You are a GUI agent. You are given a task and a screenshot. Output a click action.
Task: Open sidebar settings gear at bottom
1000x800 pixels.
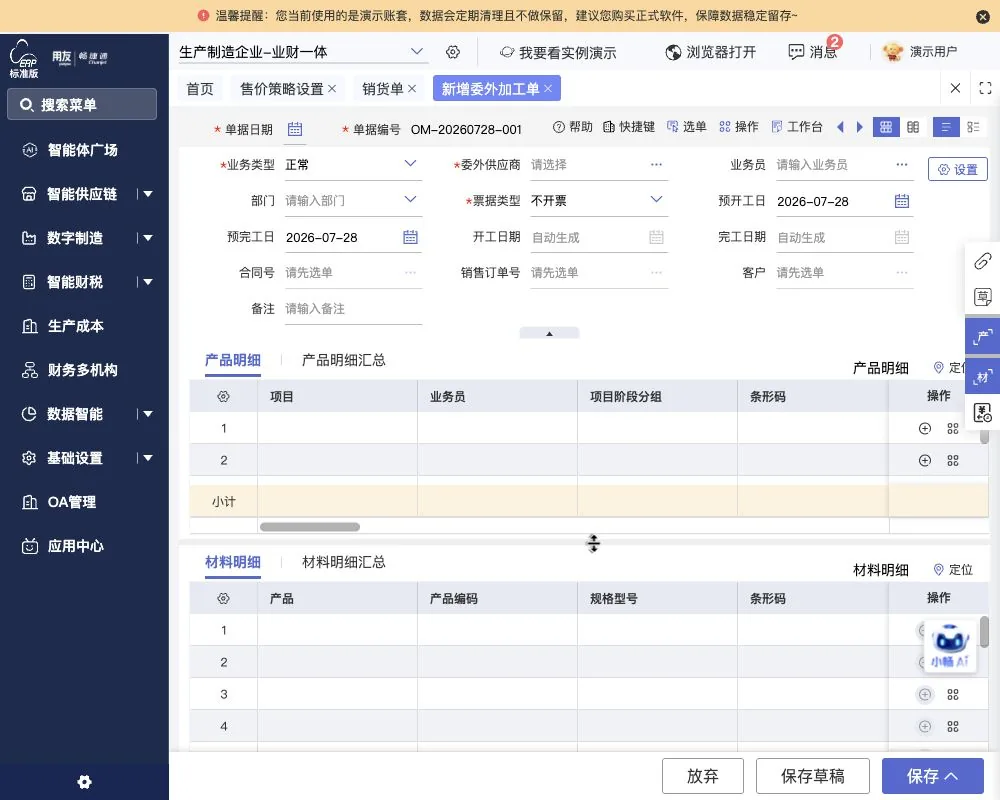[x=84, y=781]
